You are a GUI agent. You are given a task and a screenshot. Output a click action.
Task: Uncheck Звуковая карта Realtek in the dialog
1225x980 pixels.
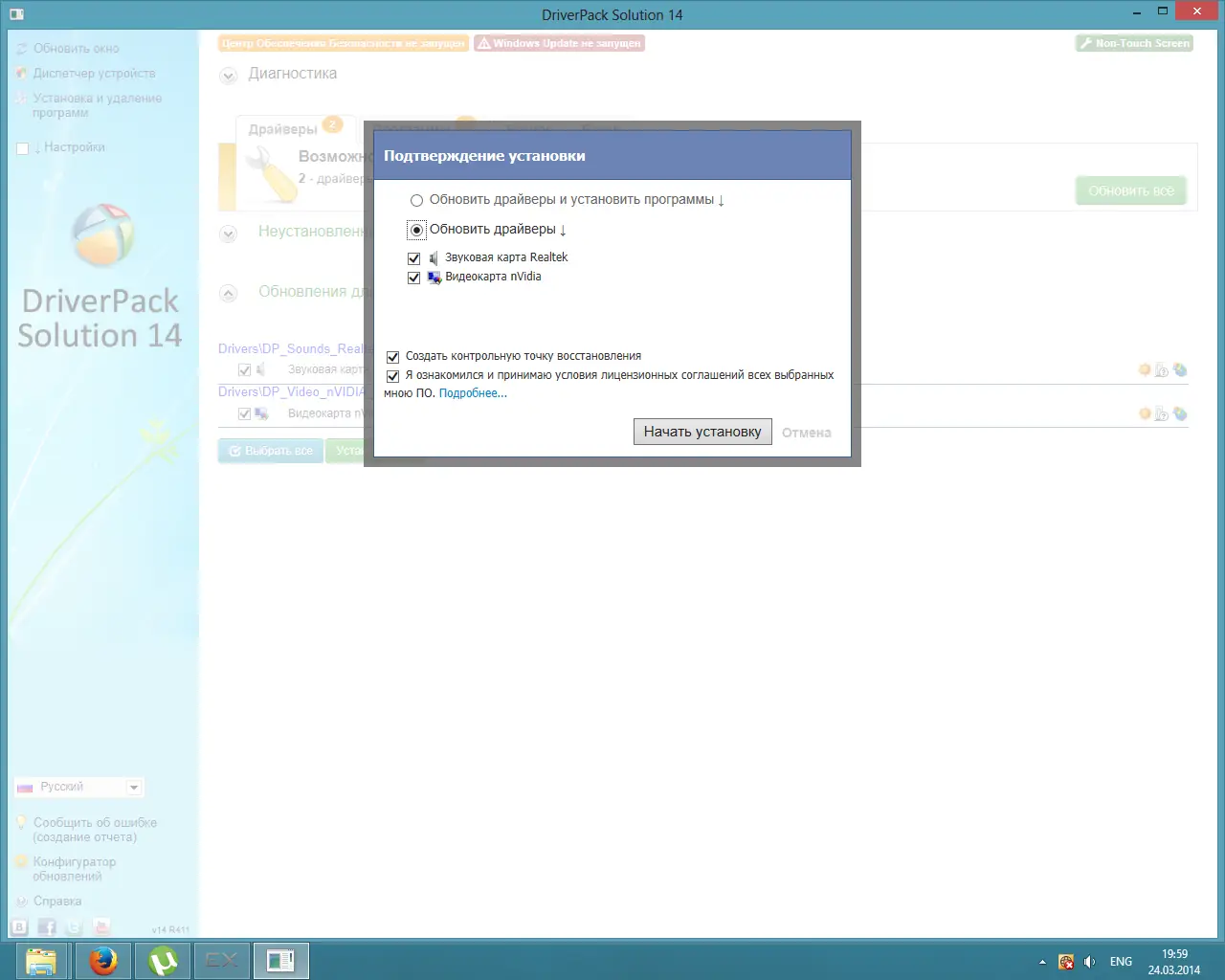(x=414, y=258)
